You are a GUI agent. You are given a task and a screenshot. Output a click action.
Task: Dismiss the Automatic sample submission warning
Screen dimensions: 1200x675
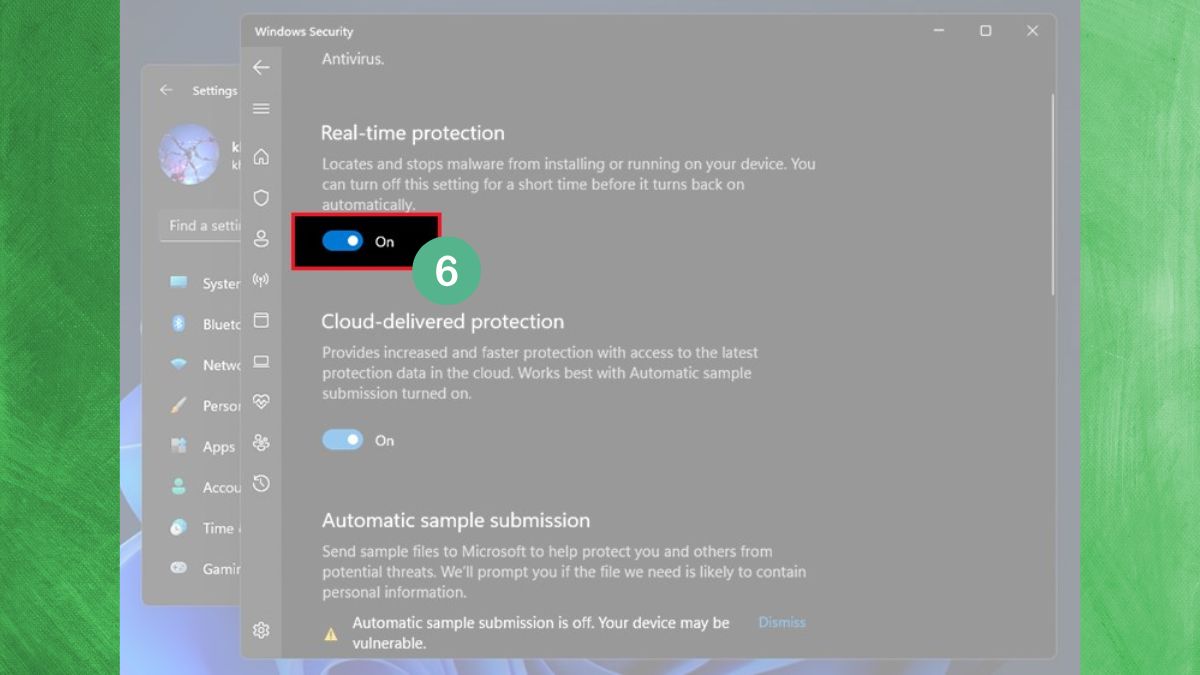[782, 622]
